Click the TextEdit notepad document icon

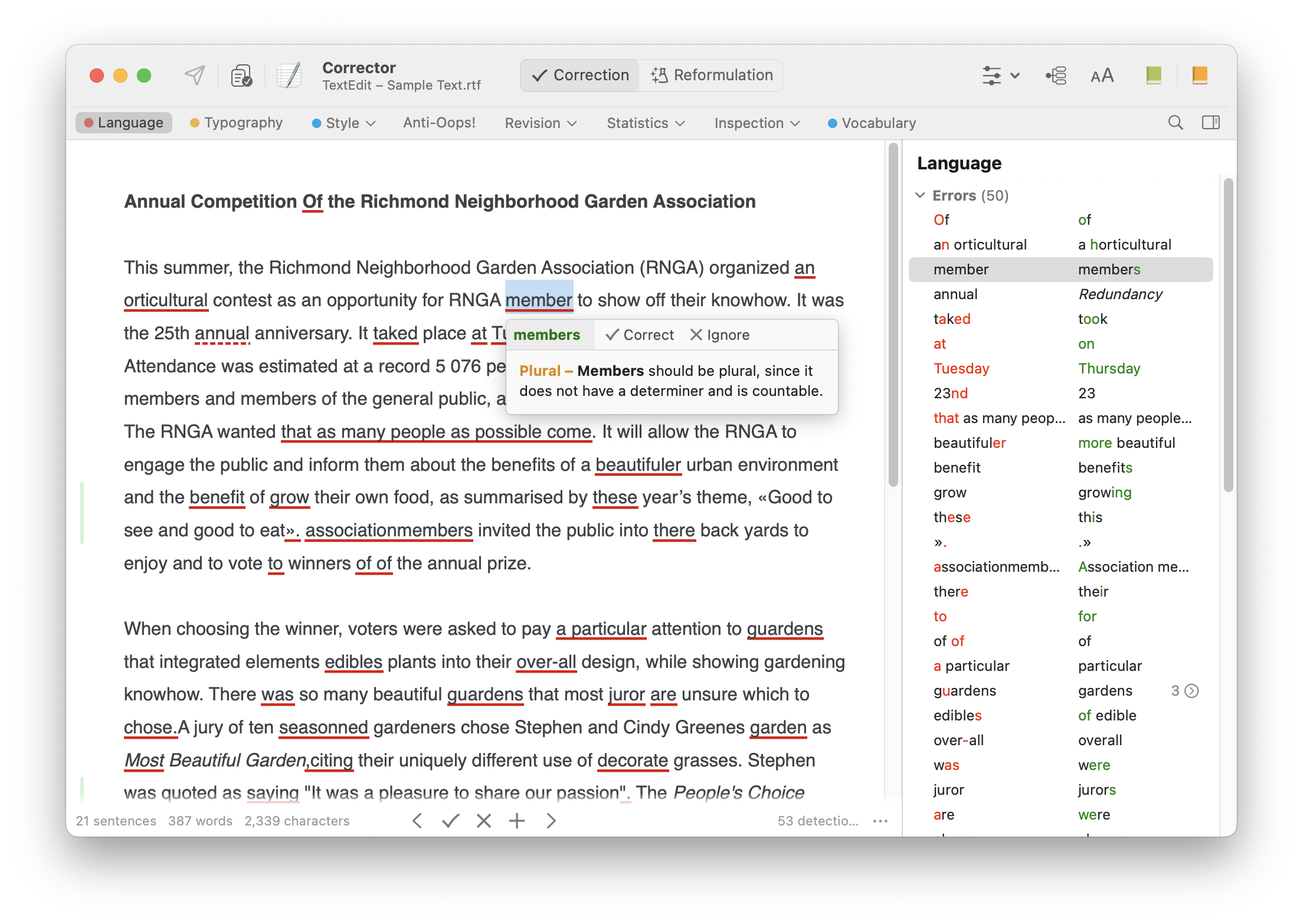tap(289, 76)
